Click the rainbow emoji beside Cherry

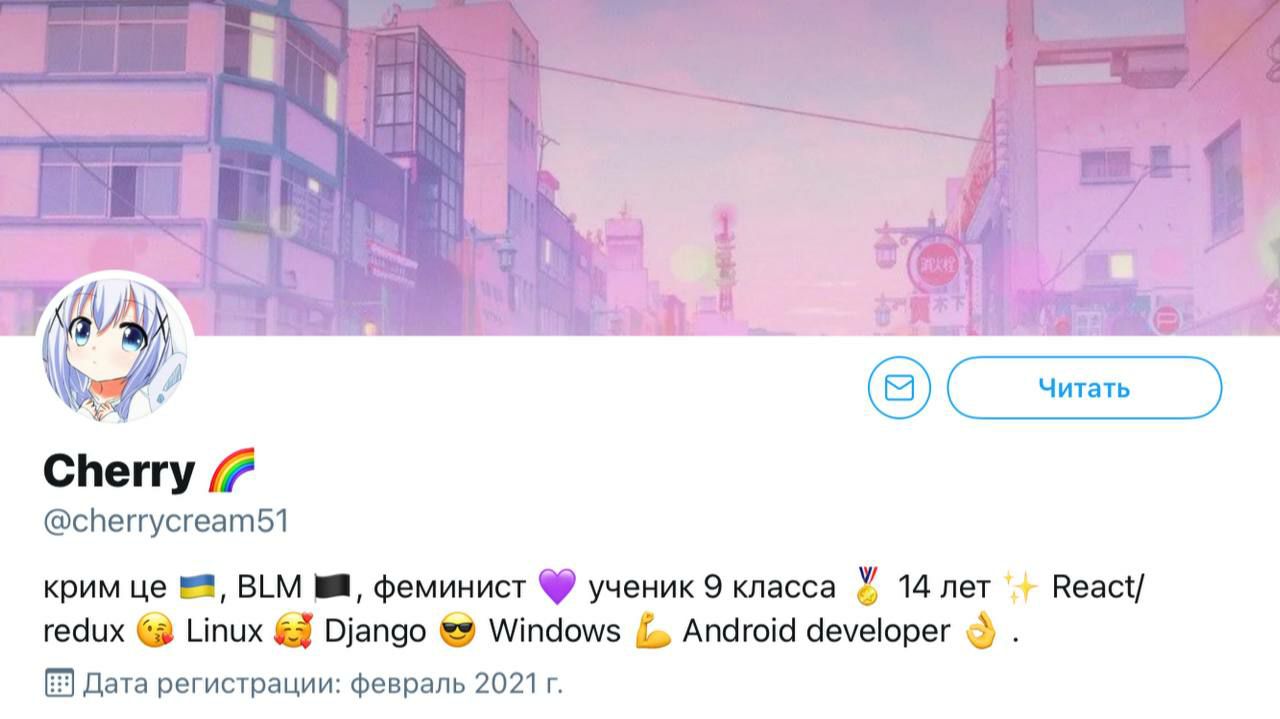coord(231,470)
